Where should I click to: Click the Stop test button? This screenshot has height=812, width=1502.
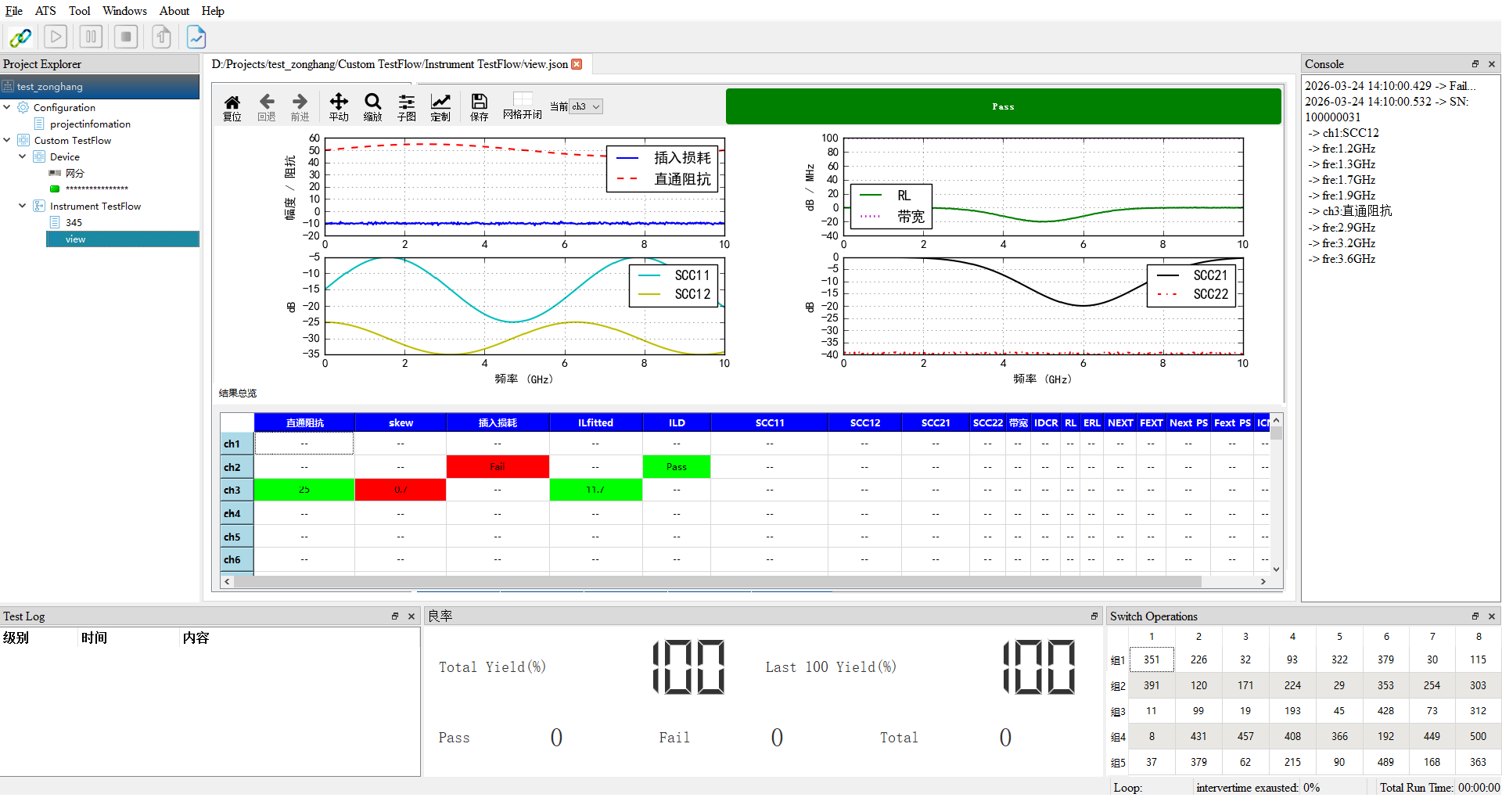(125, 37)
